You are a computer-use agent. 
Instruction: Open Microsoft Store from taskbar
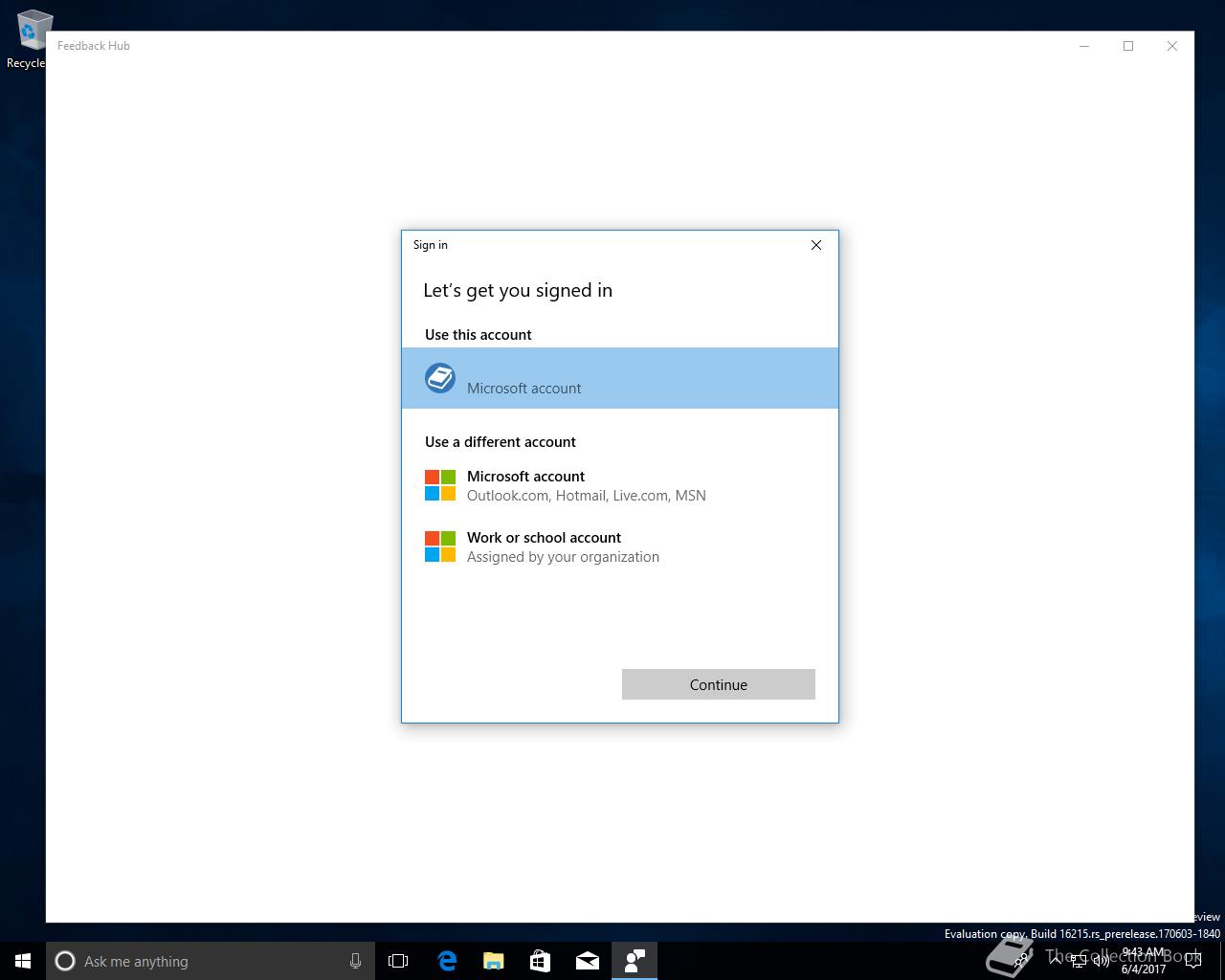click(x=540, y=961)
